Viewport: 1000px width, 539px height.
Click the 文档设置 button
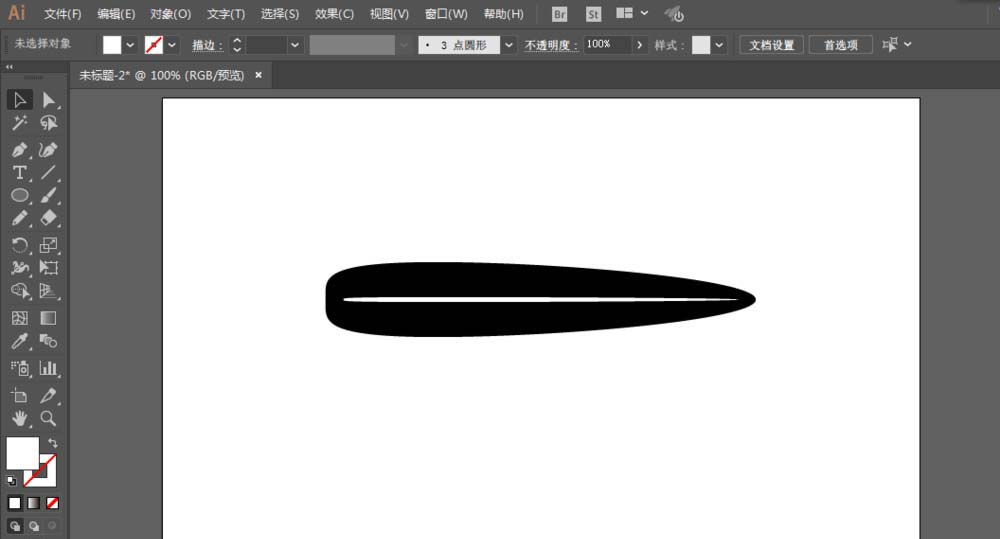770,45
